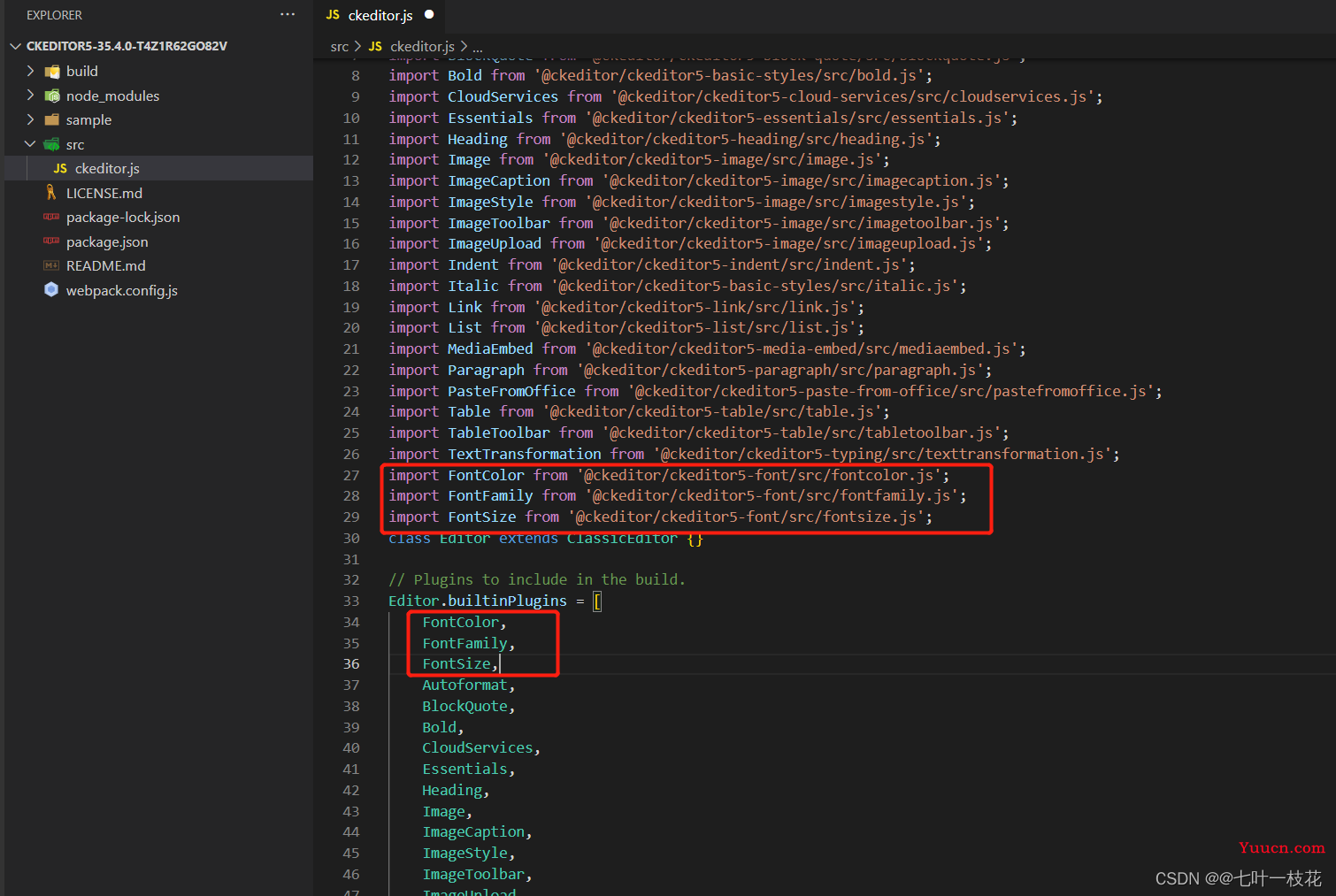Viewport: 1336px width, 896px height.
Task: Click PasteFromOffice import name
Action: [x=511, y=391]
